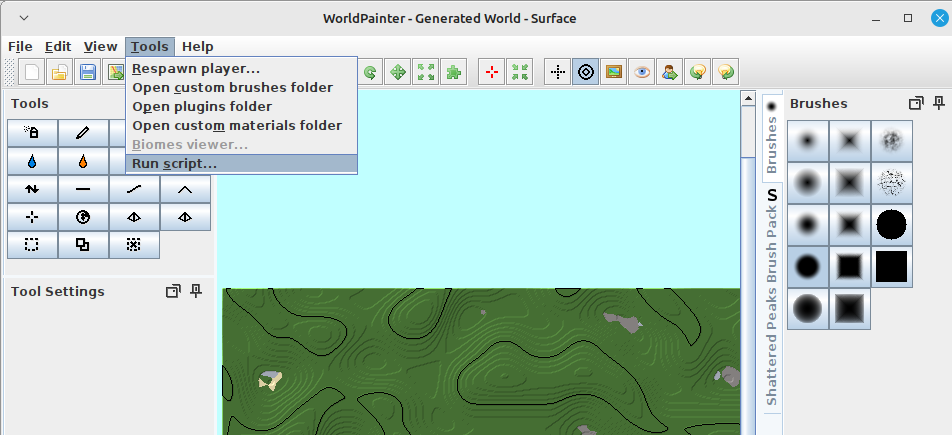952x435 pixels.
Task: Open the Help menu
Action: [x=197, y=46]
